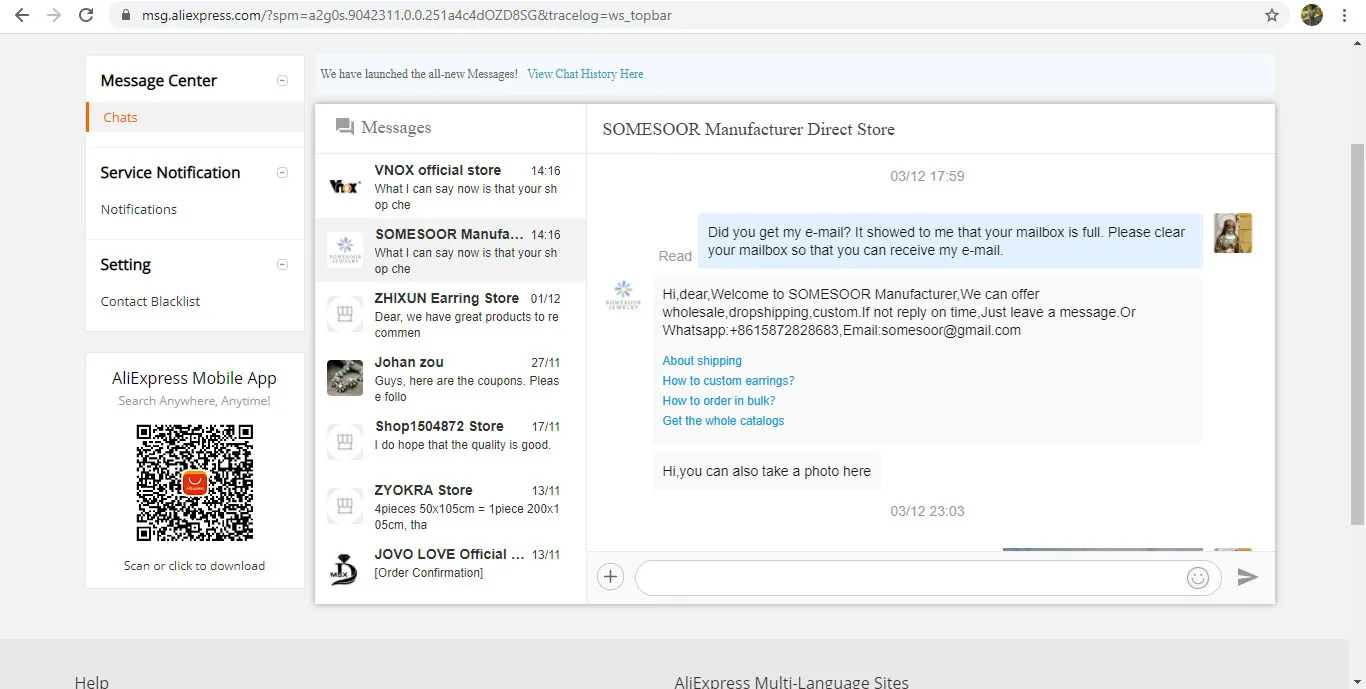Collapse the Setting section
The width and height of the screenshot is (1366, 689).
click(282, 265)
